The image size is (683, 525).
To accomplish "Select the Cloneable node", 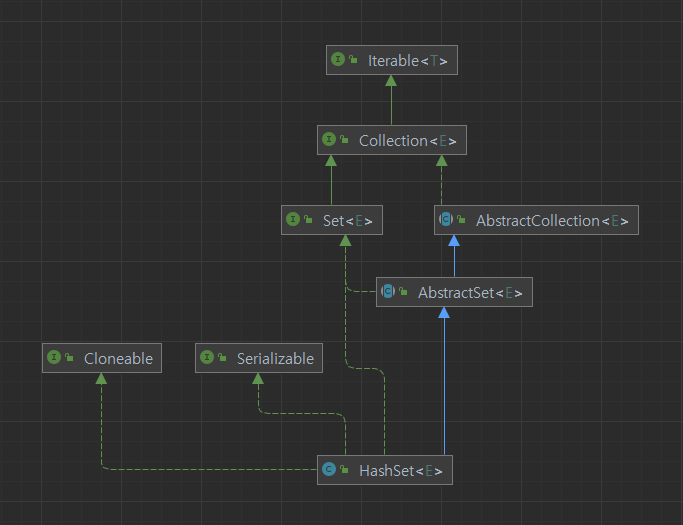I will [102, 358].
